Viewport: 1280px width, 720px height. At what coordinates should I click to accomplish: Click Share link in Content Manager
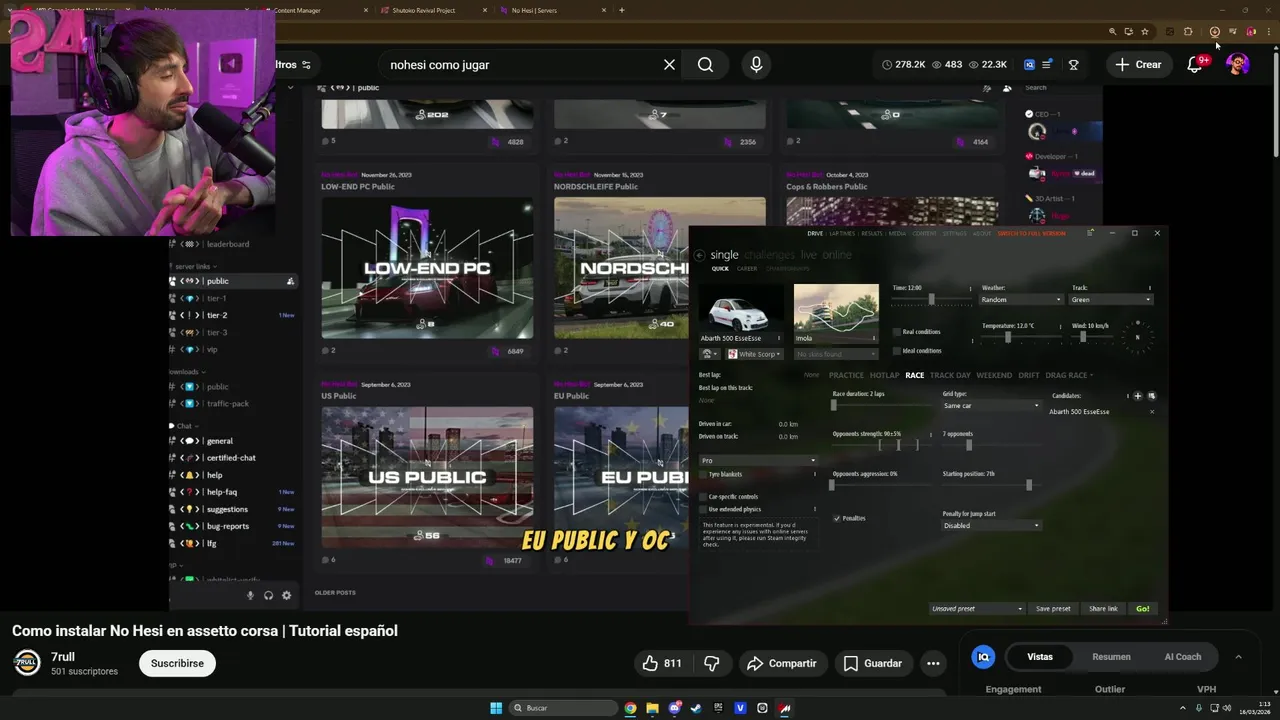click(1103, 609)
